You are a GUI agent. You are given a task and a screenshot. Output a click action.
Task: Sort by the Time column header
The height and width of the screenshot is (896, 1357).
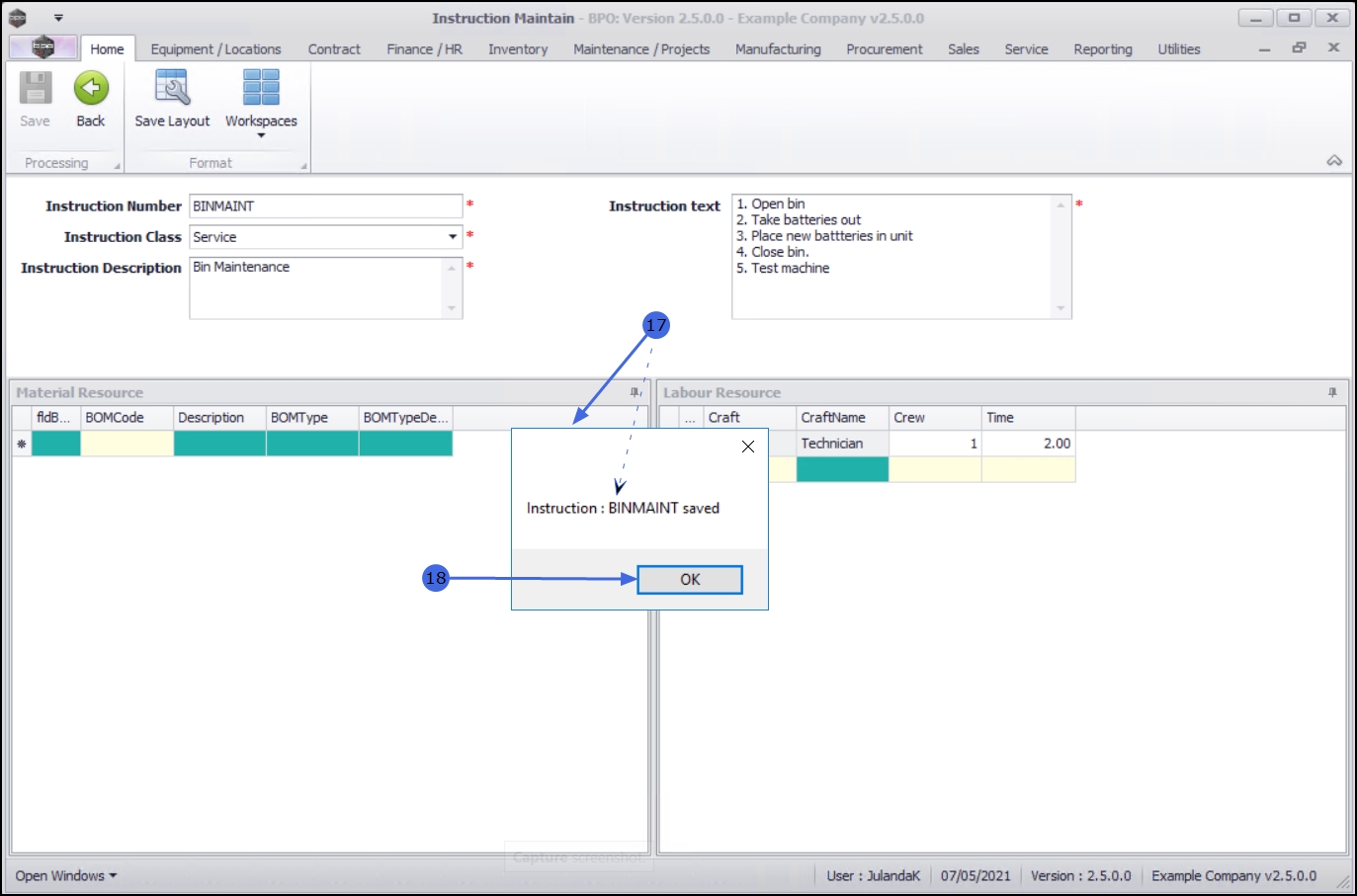pyautogui.click(x=1029, y=418)
